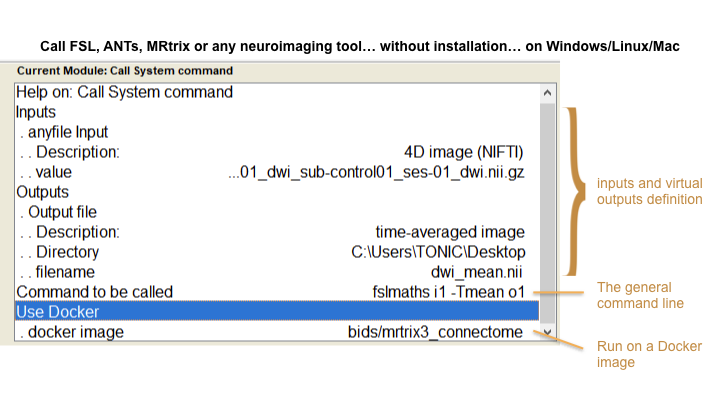Select the Outputs section row
The height and width of the screenshot is (405, 720).
coord(43,191)
